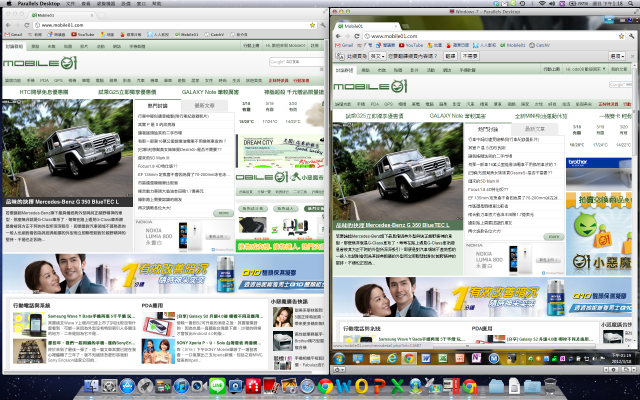This screenshot has width=640, height=400.
Task: Click more button under discussions, left page
Action: [x=223, y=213]
